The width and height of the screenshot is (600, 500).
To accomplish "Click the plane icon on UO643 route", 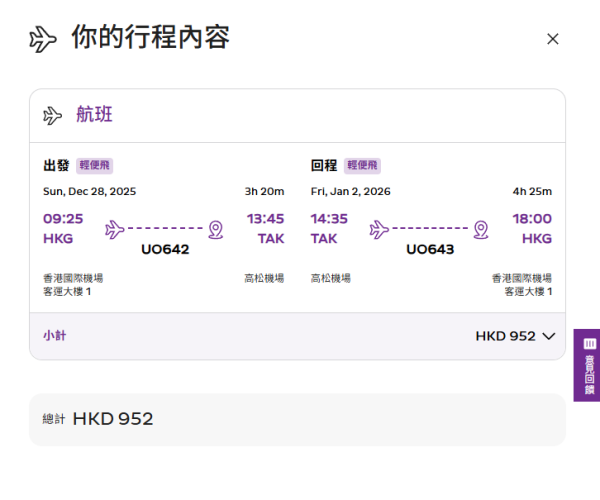I will (x=379, y=229).
